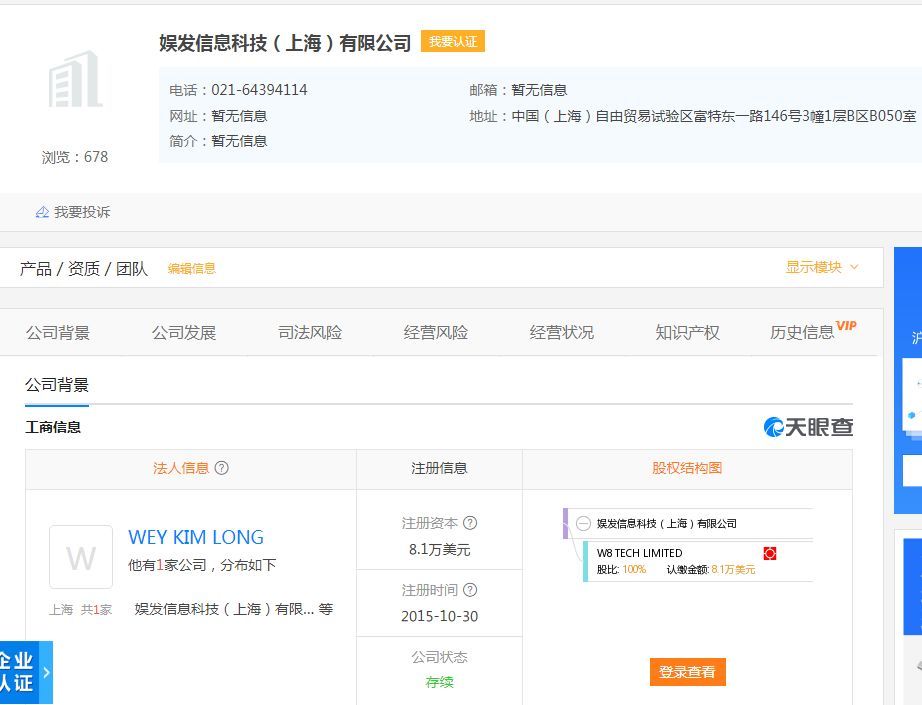The width and height of the screenshot is (922, 705).
Task: Click the W avatar of WEY KIM LONG
Action: click(x=81, y=557)
